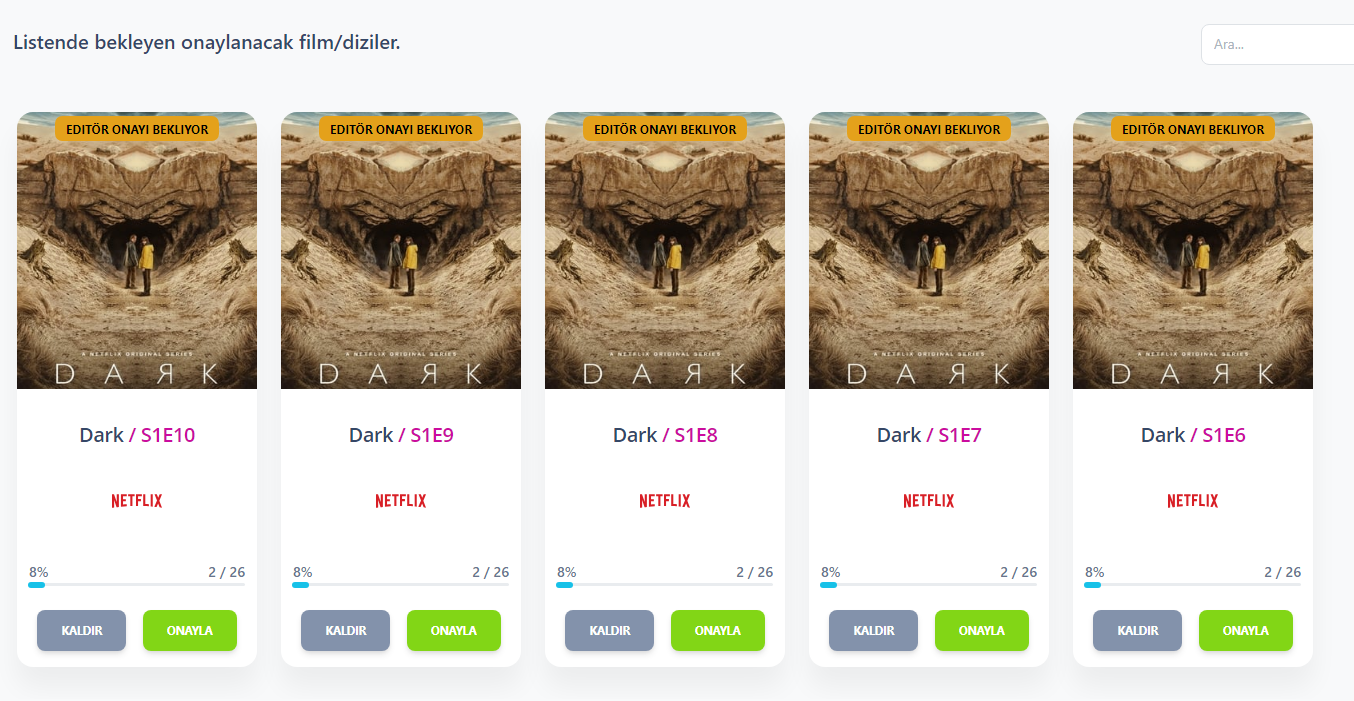Click the Dark / S1E7 title link

(x=929, y=435)
